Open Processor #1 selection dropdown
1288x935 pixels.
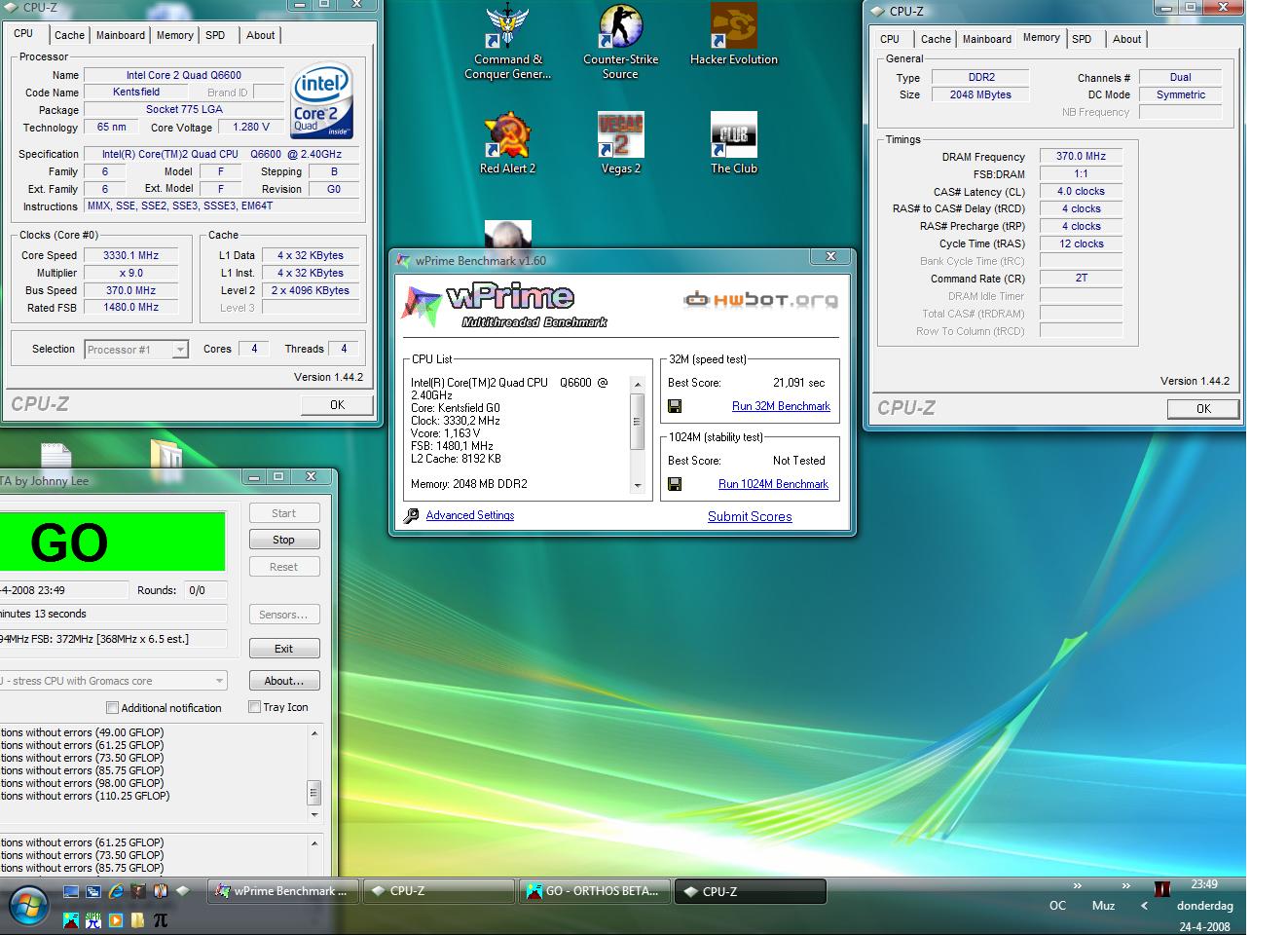click(x=180, y=350)
